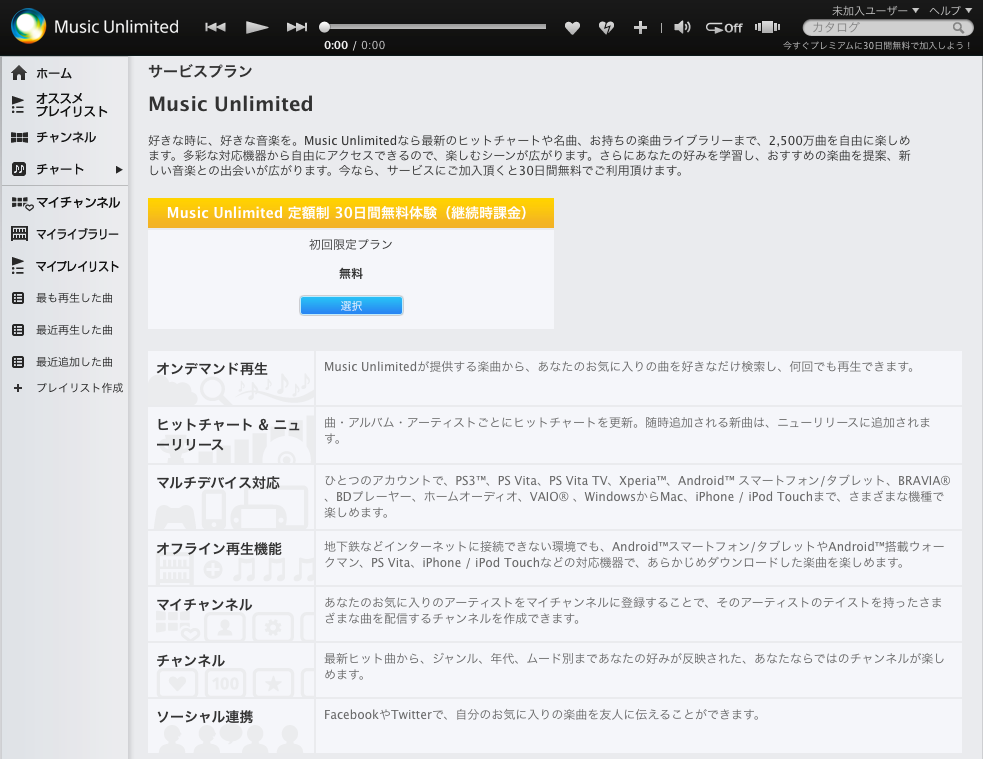Screen dimensions: 983x759
Task: Click the 0:00 elapsed time display
Action: [x=335, y=46]
